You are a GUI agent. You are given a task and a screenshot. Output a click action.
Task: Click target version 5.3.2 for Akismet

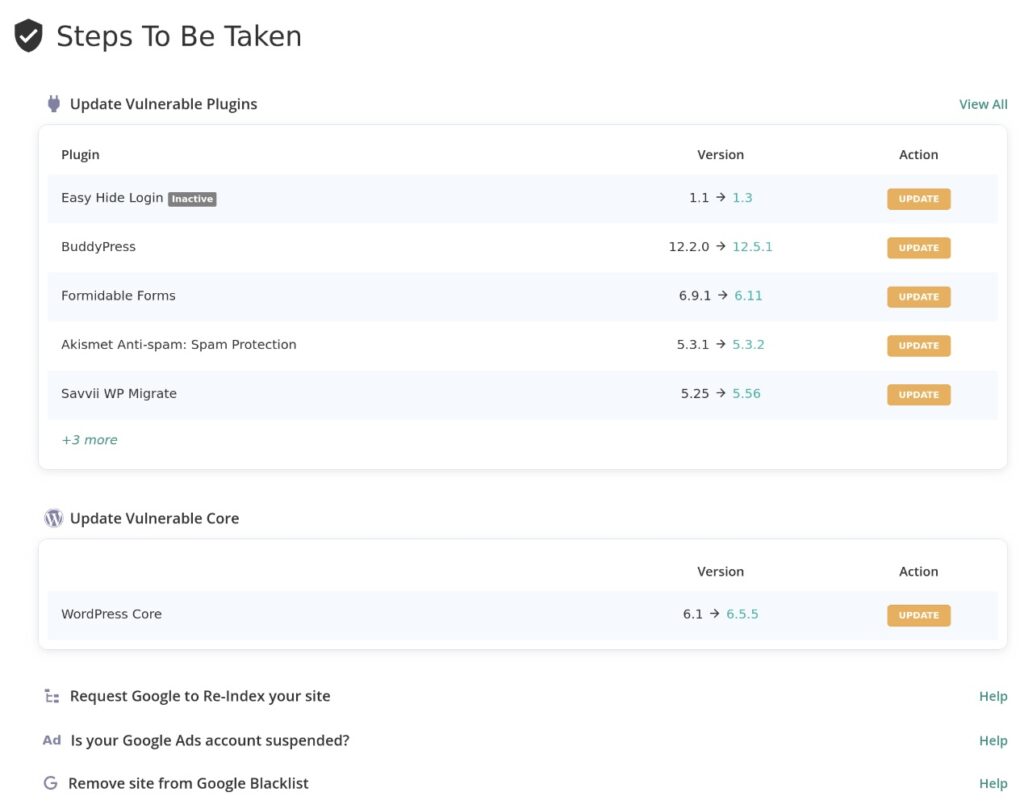tap(748, 345)
